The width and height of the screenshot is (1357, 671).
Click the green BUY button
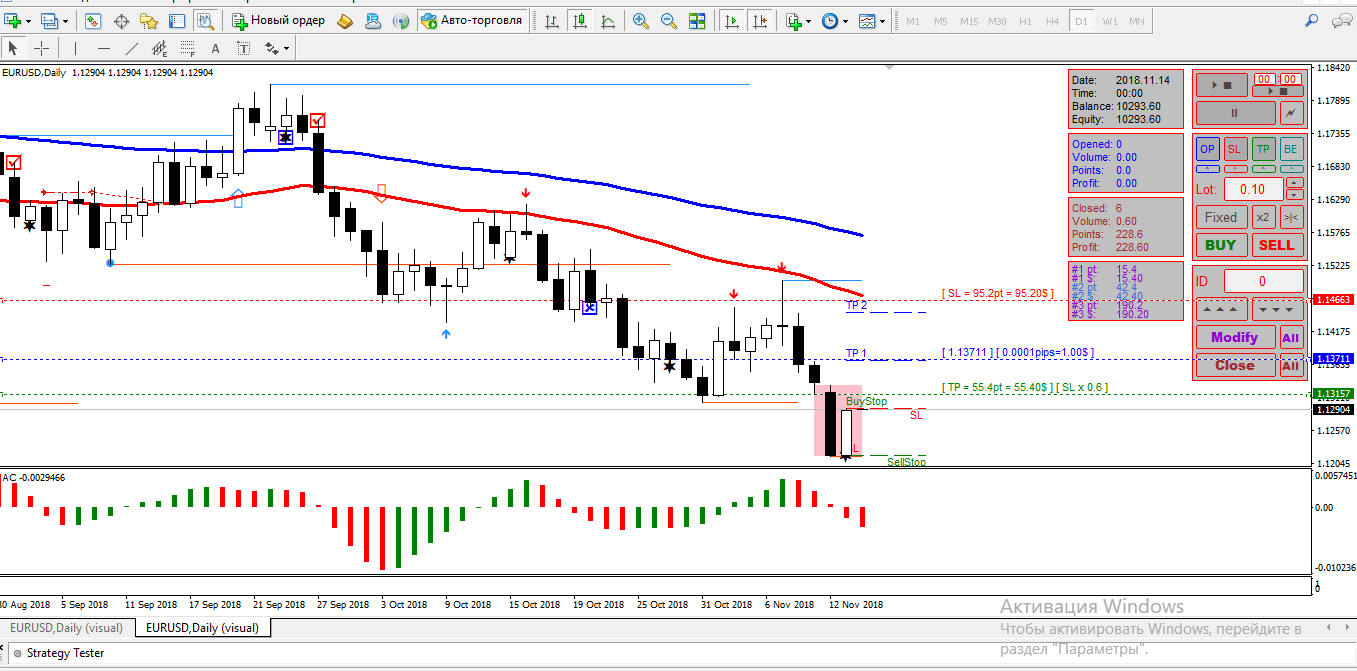pyautogui.click(x=1221, y=245)
